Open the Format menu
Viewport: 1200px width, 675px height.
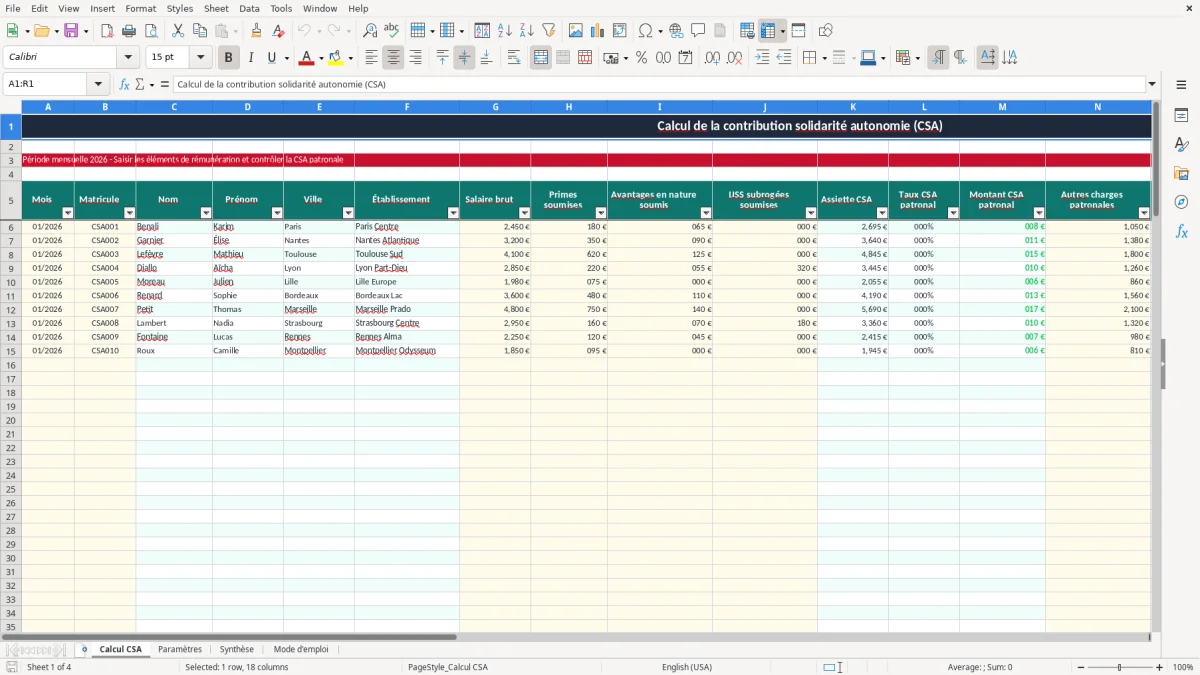[x=141, y=8]
